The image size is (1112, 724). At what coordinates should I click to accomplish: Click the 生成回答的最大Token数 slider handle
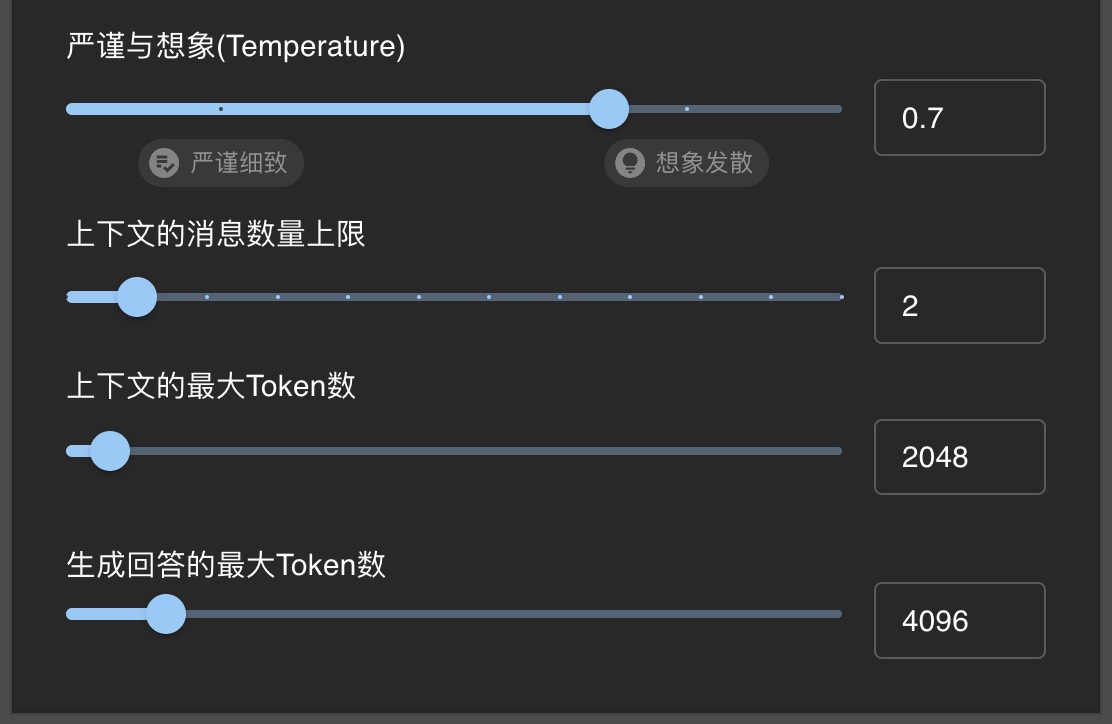click(x=166, y=613)
